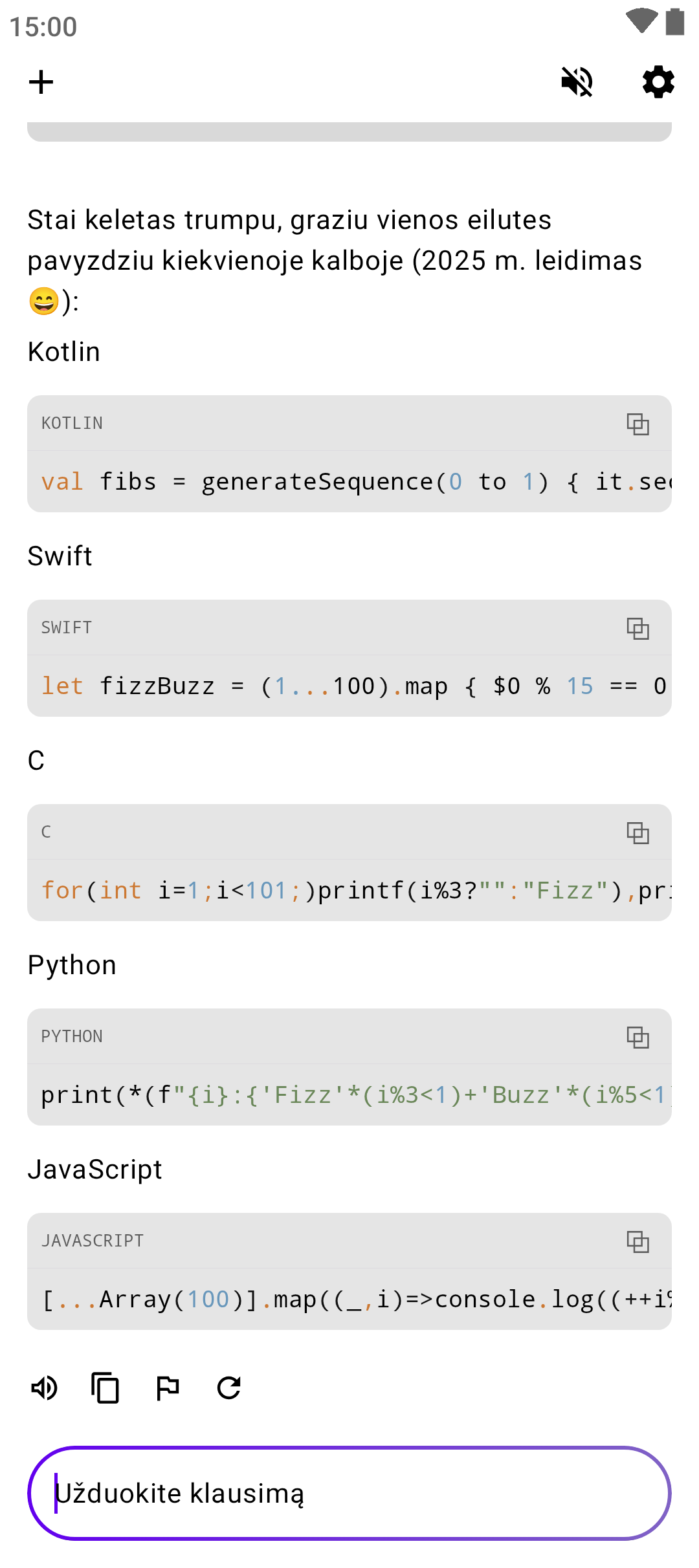Image resolution: width=699 pixels, height=1568 pixels.
Task: Tap the gray bar above the response
Action: [349, 131]
